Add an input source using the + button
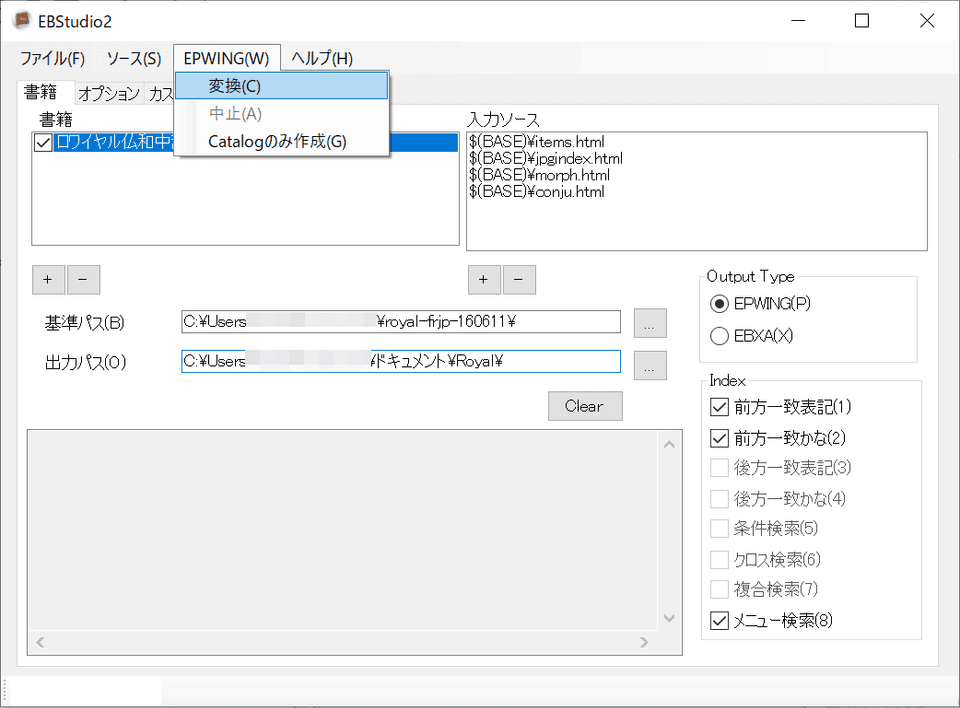 (484, 280)
